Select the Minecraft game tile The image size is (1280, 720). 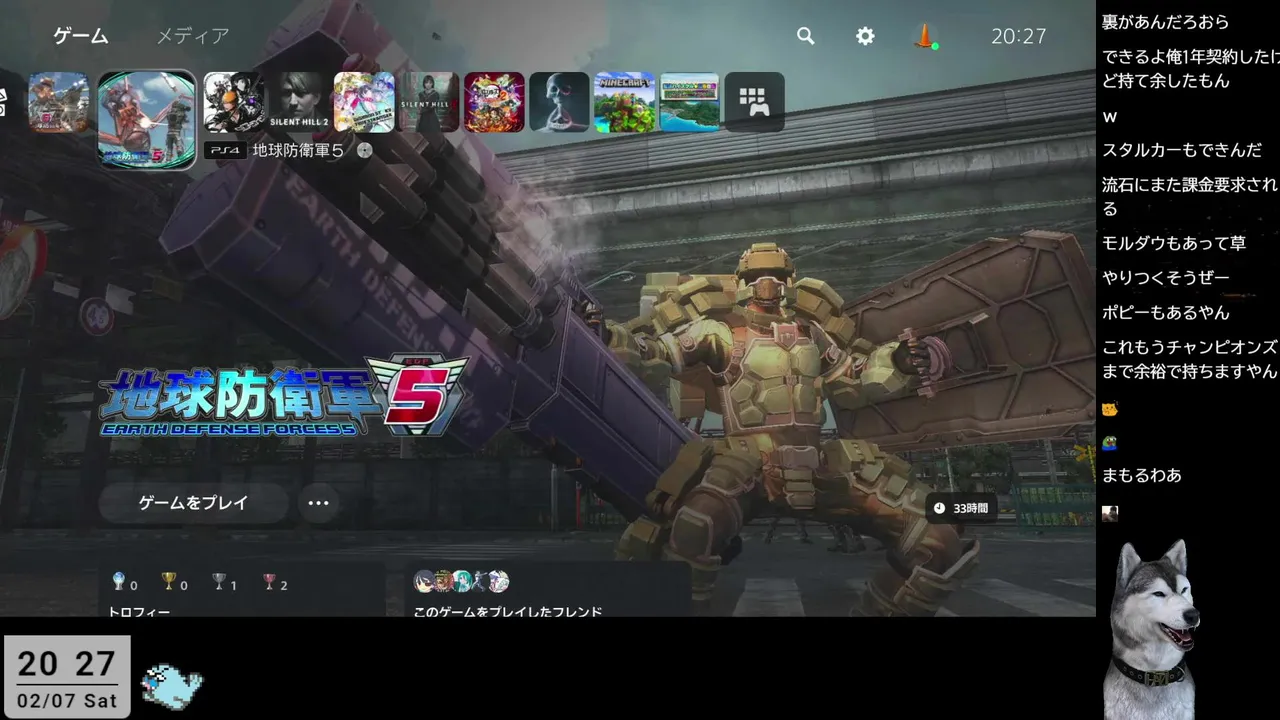(624, 102)
